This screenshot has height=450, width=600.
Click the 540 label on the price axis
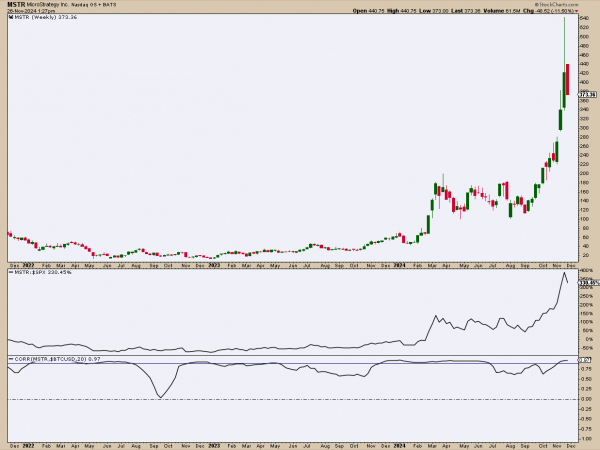pyautogui.click(x=585, y=18)
